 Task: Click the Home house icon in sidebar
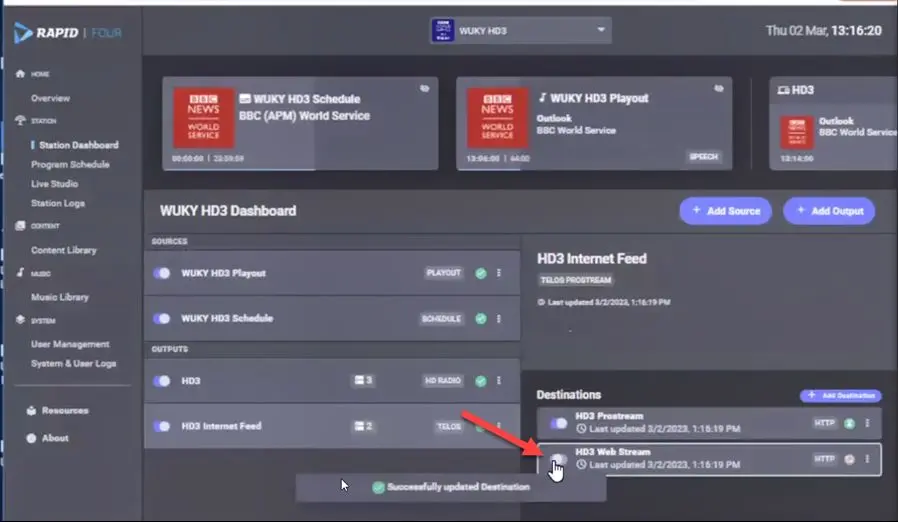point(21,73)
